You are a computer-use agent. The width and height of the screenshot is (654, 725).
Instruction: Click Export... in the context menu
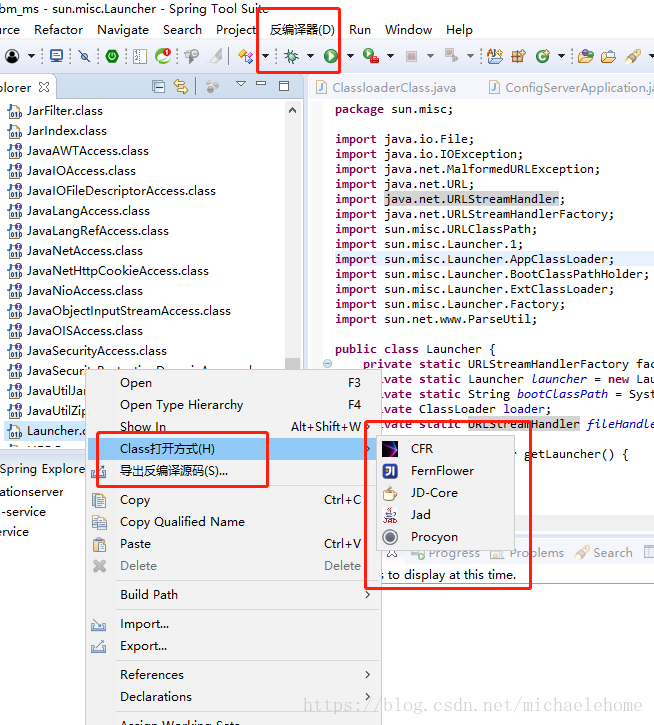234,646
